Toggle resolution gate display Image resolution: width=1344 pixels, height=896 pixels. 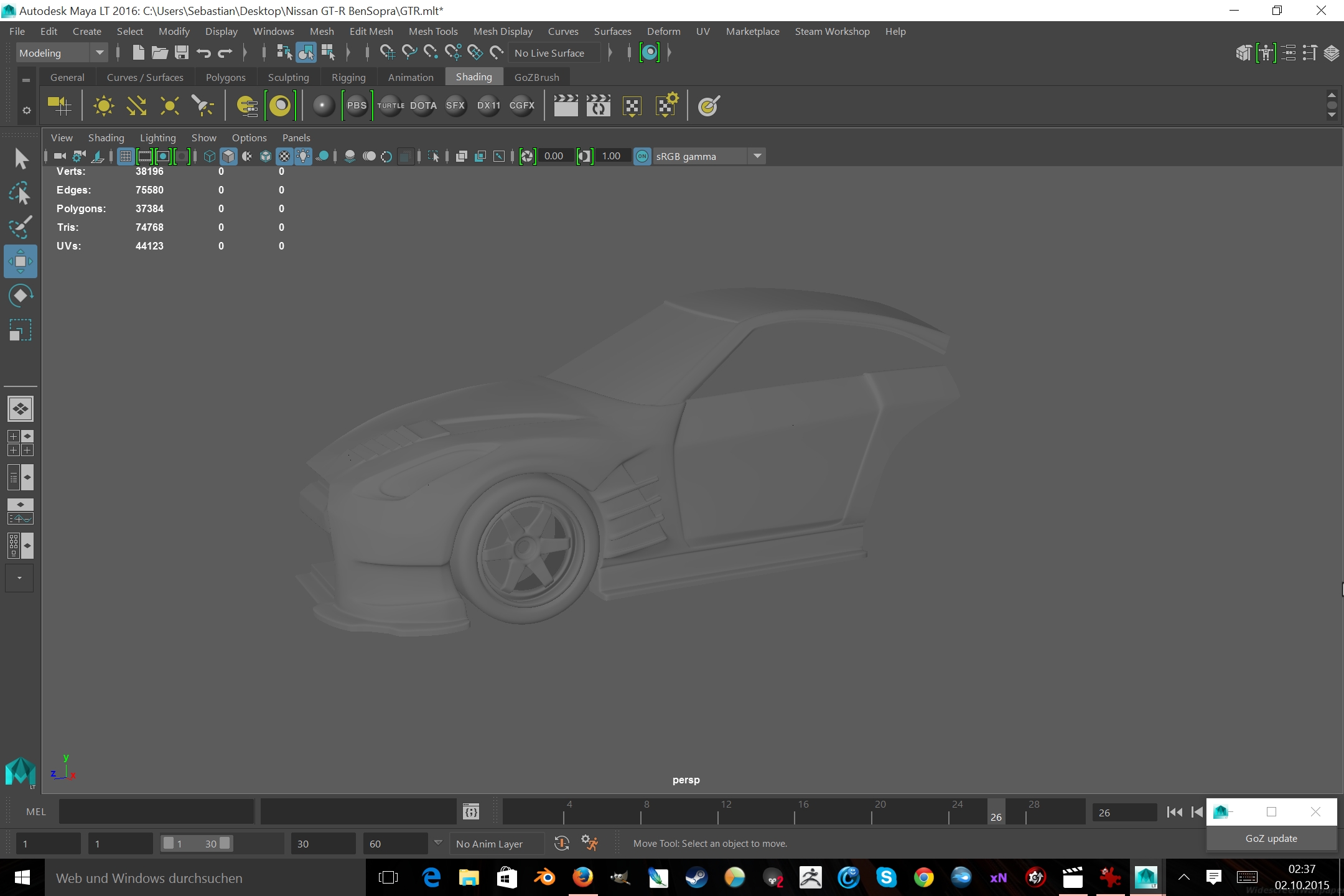click(163, 156)
